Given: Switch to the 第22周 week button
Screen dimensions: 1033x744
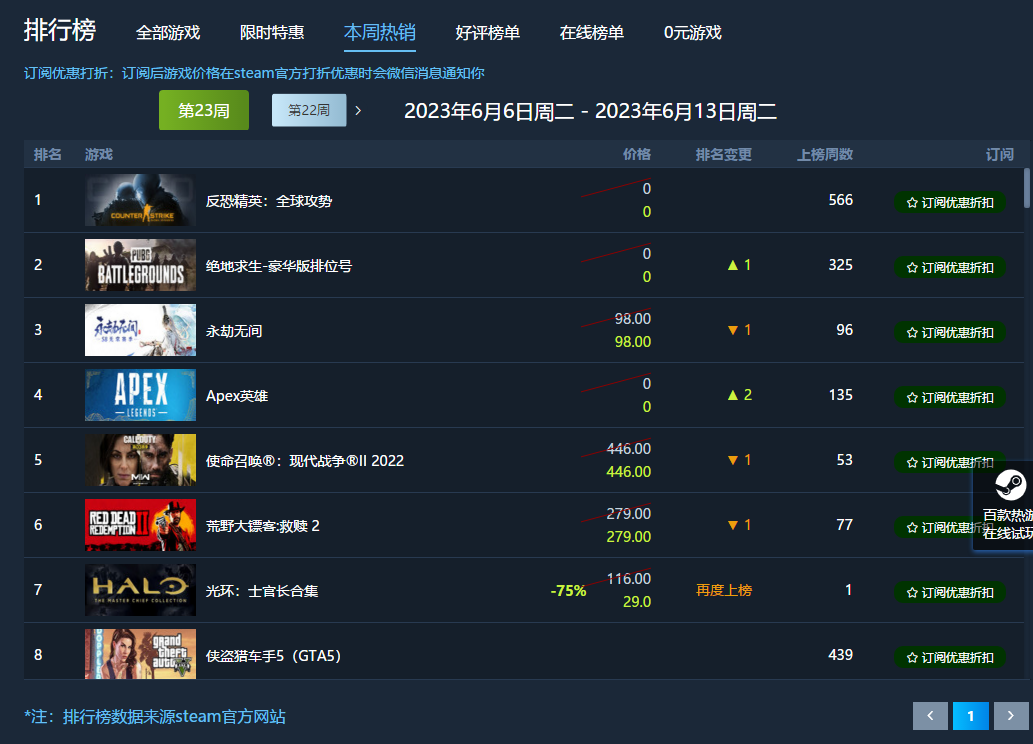Looking at the screenshot, I should point(309,110).
